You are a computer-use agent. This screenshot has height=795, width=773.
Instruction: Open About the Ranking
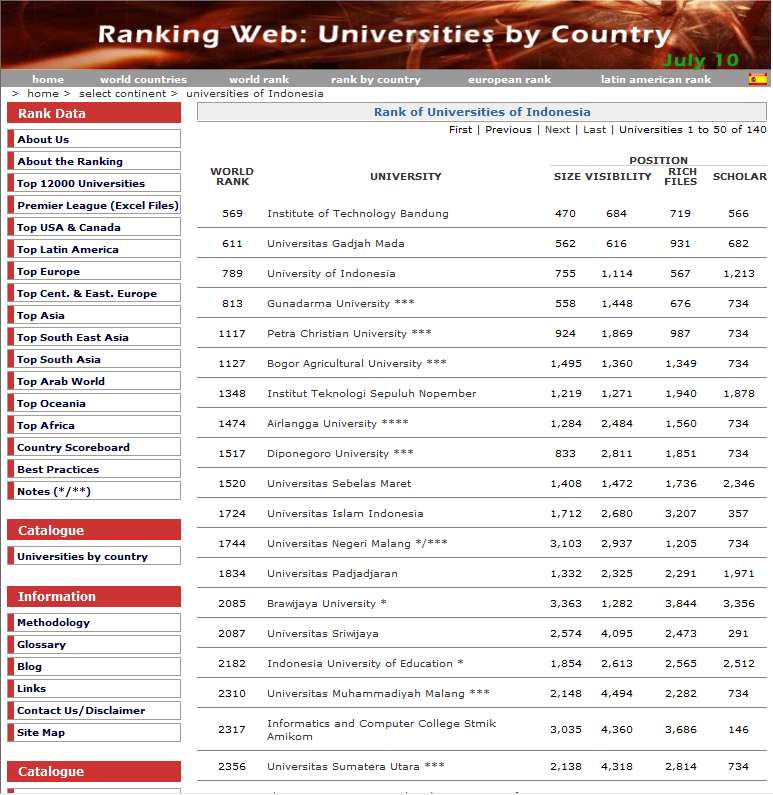(94, 161)
